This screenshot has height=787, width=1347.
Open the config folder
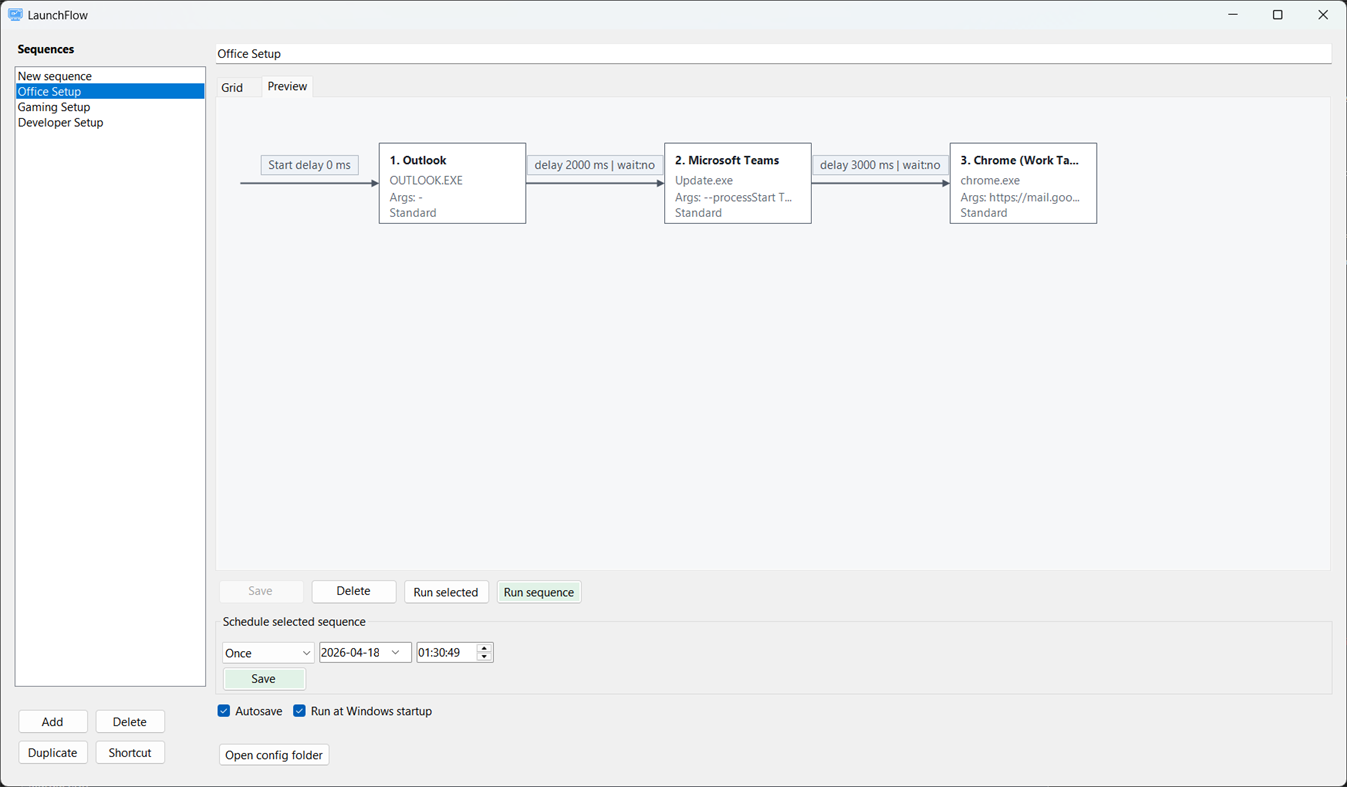pyautogui.click(x=274, y=755)
